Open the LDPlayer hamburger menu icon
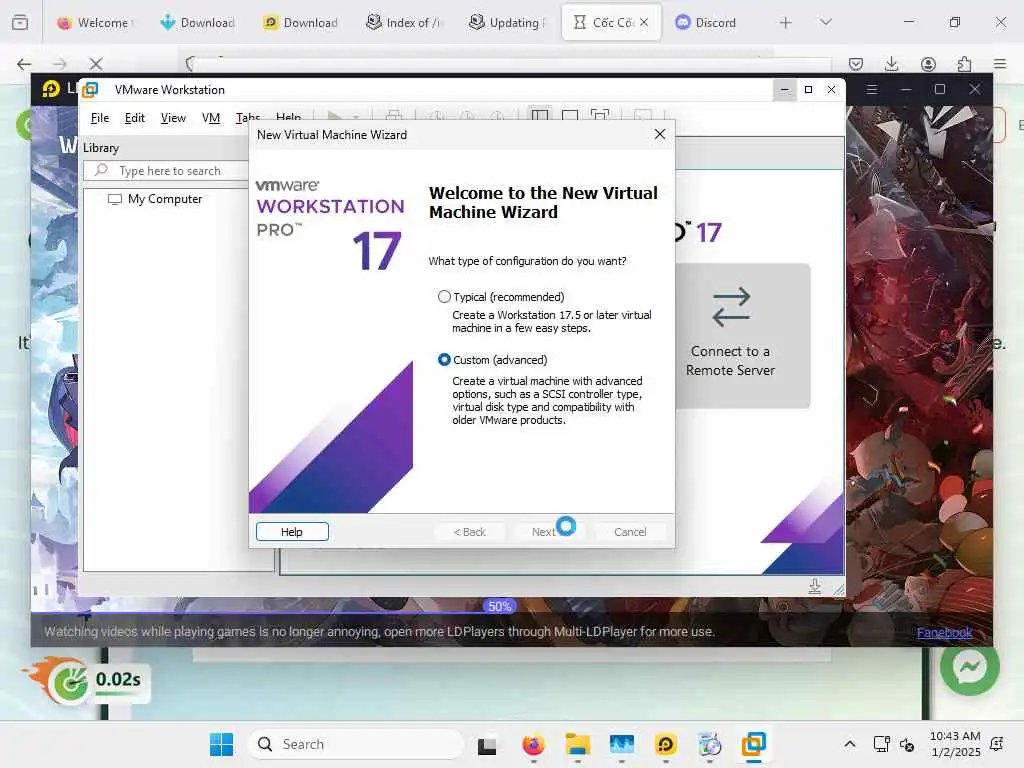Screen dimensions: 1024x768 pos(871,89)
